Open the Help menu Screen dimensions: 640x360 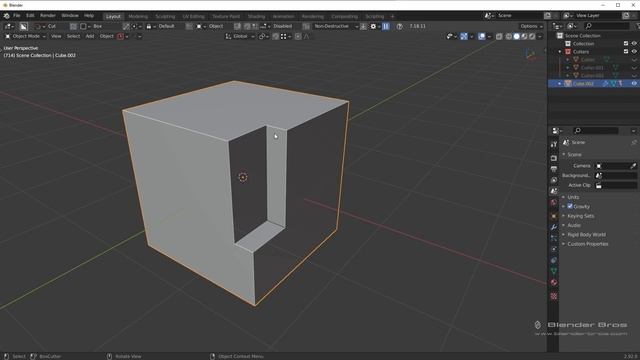pyautogui.click(x=89, y=16)
